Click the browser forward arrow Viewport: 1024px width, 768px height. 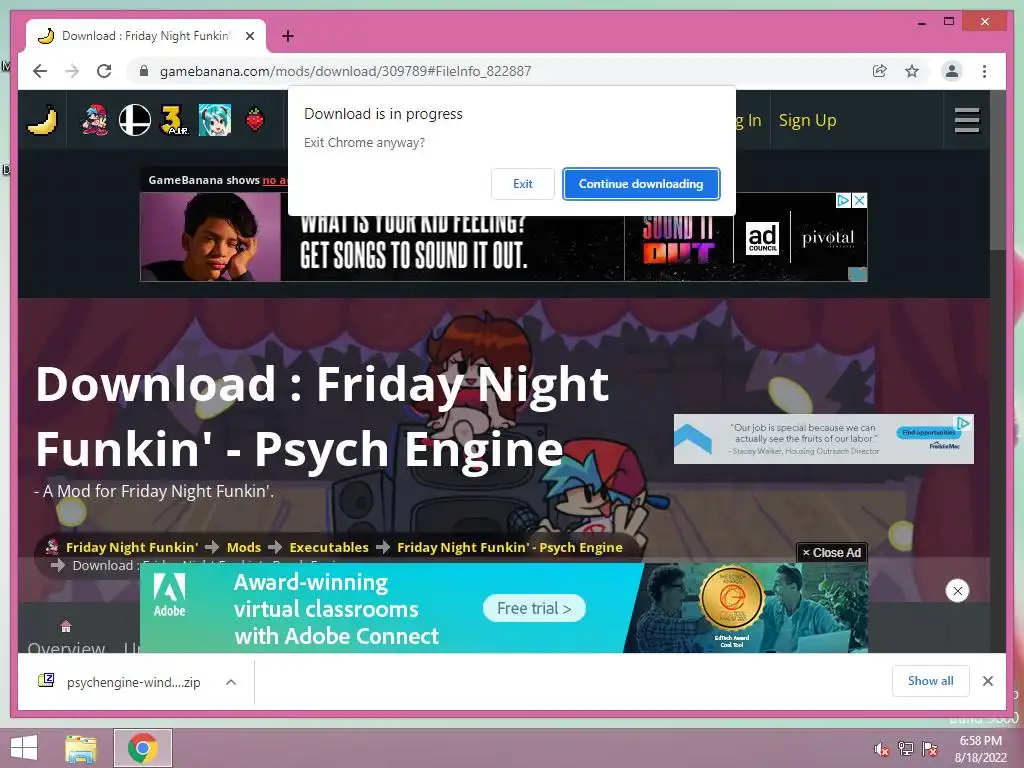click(72, 71)
